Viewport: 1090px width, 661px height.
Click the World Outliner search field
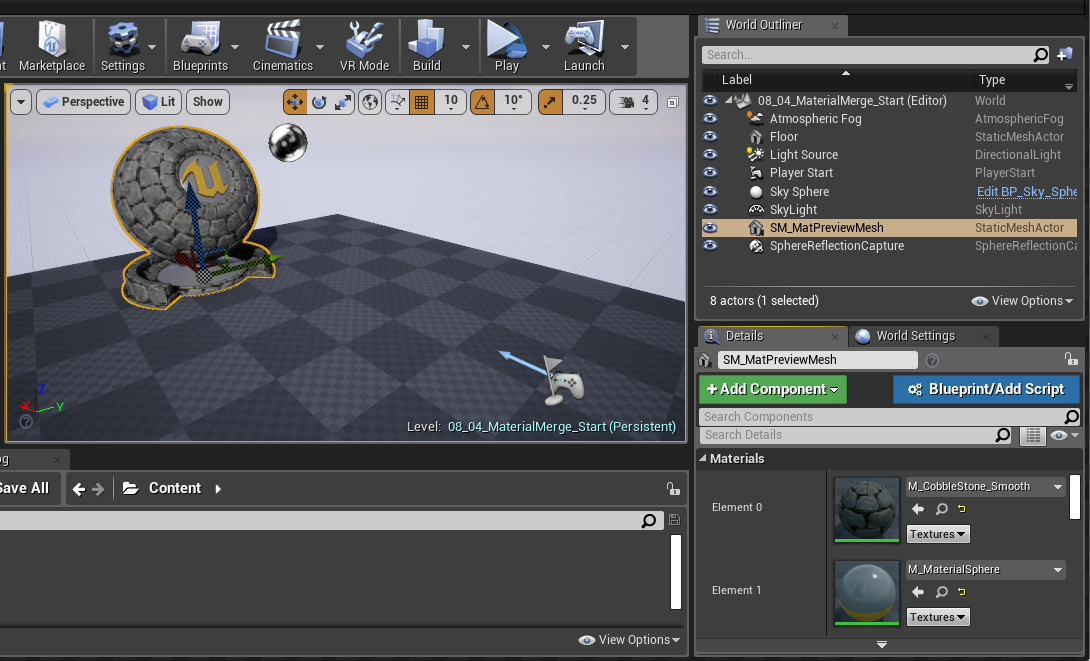click(x=868, y=54)
